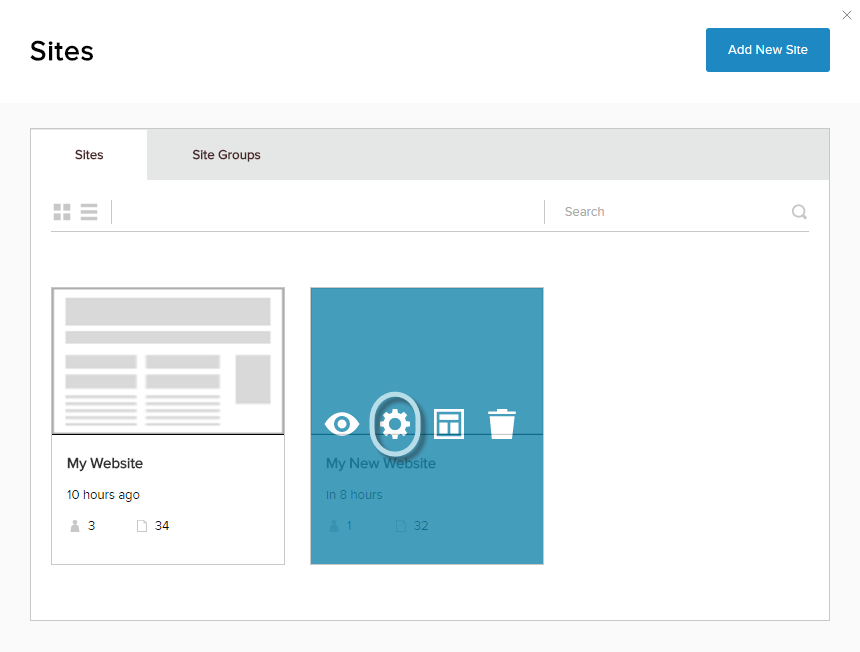The image size is (860, 652).
Task: Open the Site Groups tab
Action: pyautogui.click(x=226, y=155)
